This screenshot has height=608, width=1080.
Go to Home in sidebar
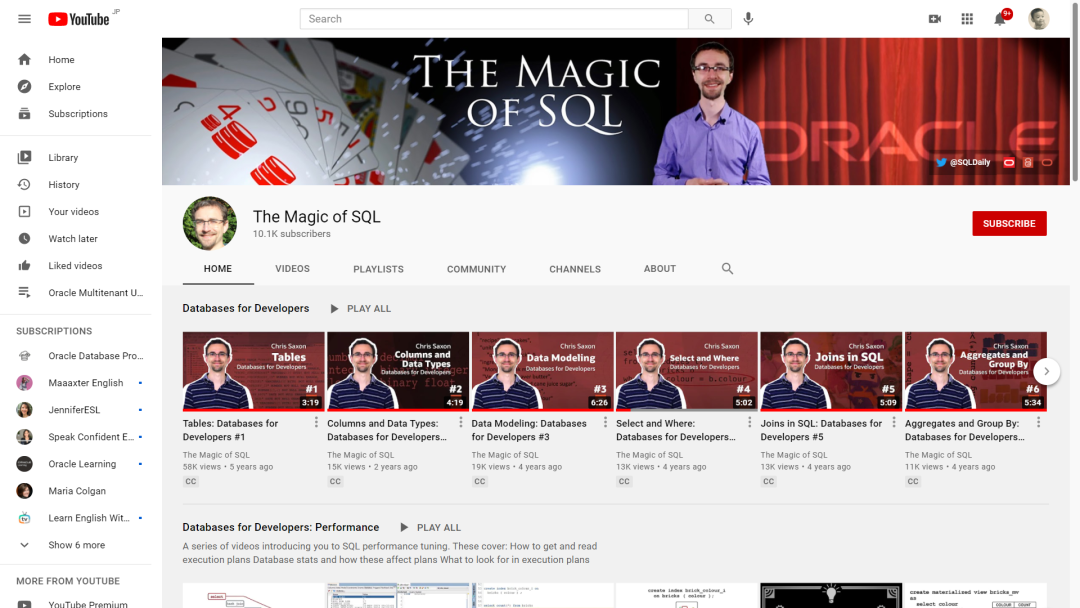(x=76, y=60)
